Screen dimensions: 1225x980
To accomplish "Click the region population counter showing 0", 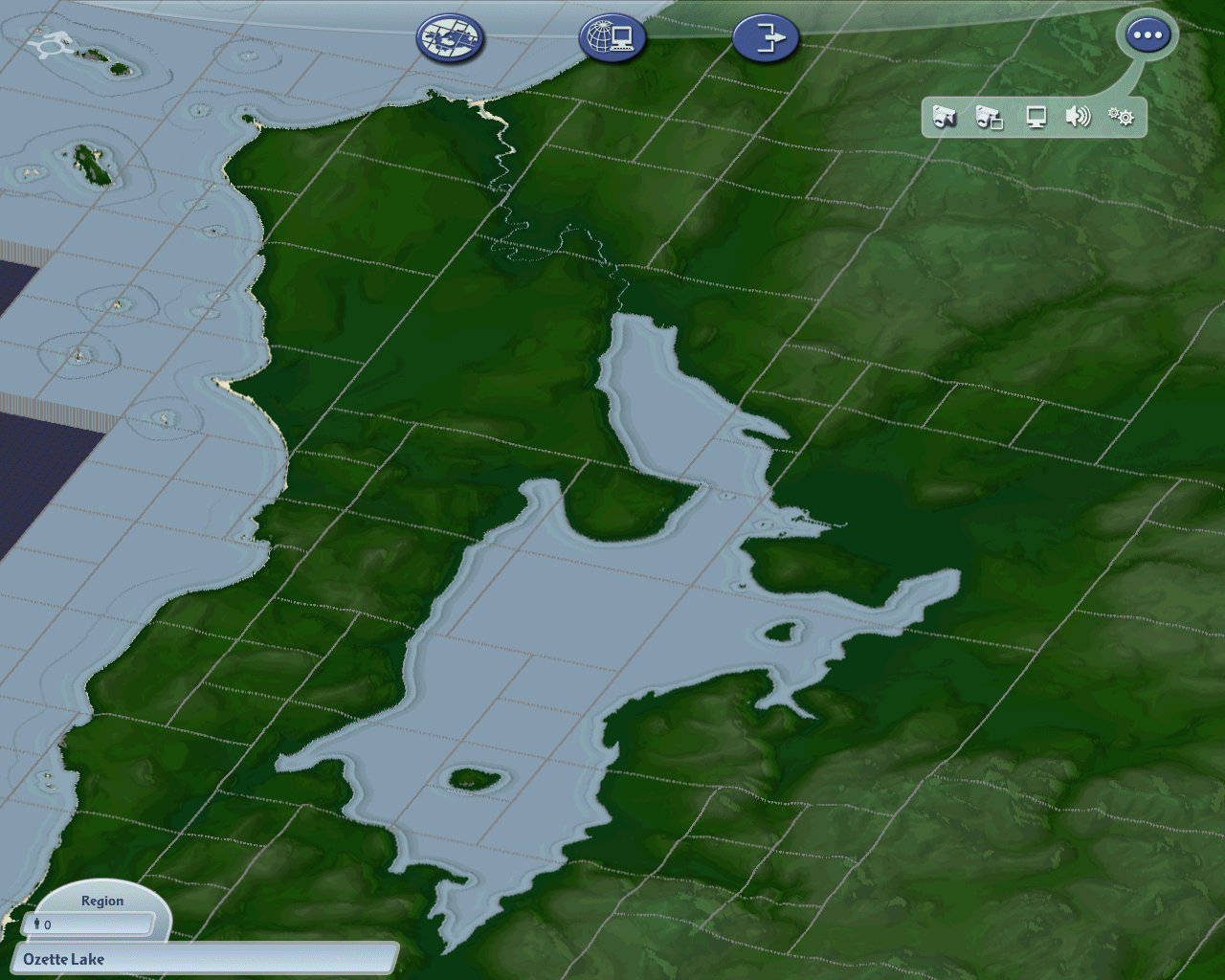I will click(x=87, y=924).
